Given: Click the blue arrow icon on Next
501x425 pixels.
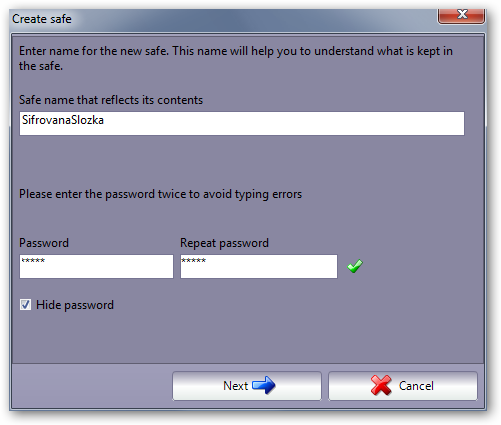Looking at the screenshot, I should click(264, 385).
